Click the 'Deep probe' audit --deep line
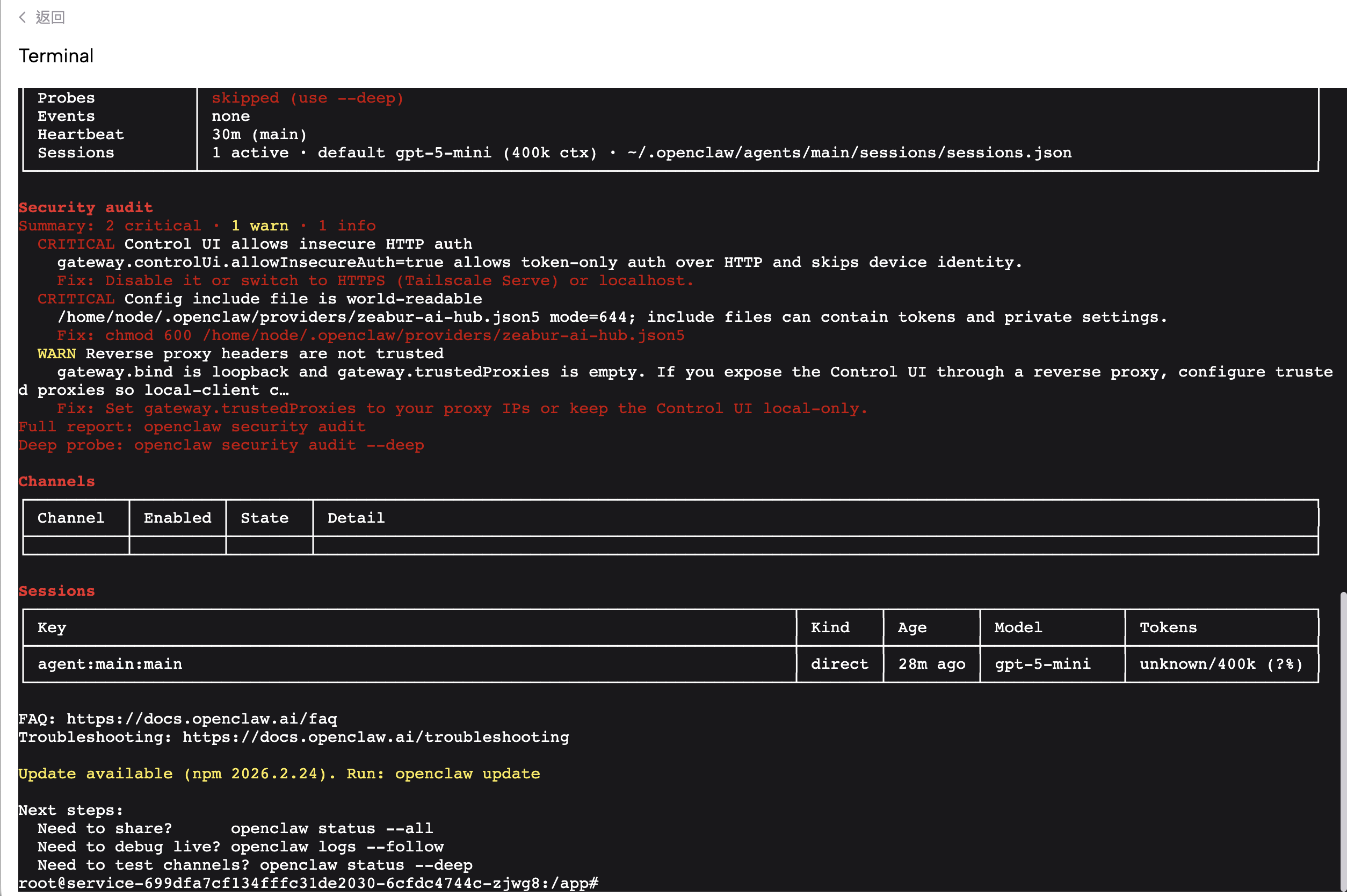 pos(221,445)
